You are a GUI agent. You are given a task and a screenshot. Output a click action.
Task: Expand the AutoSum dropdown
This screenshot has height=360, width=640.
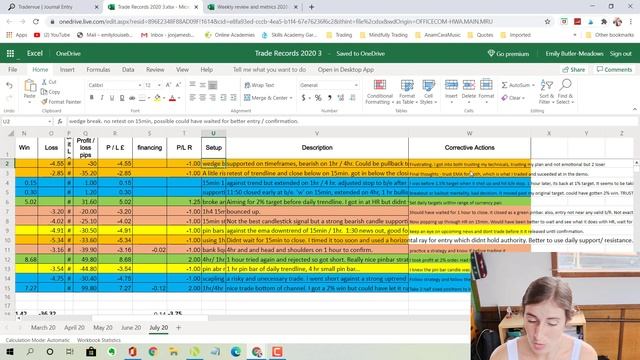[x=533, y=85]
